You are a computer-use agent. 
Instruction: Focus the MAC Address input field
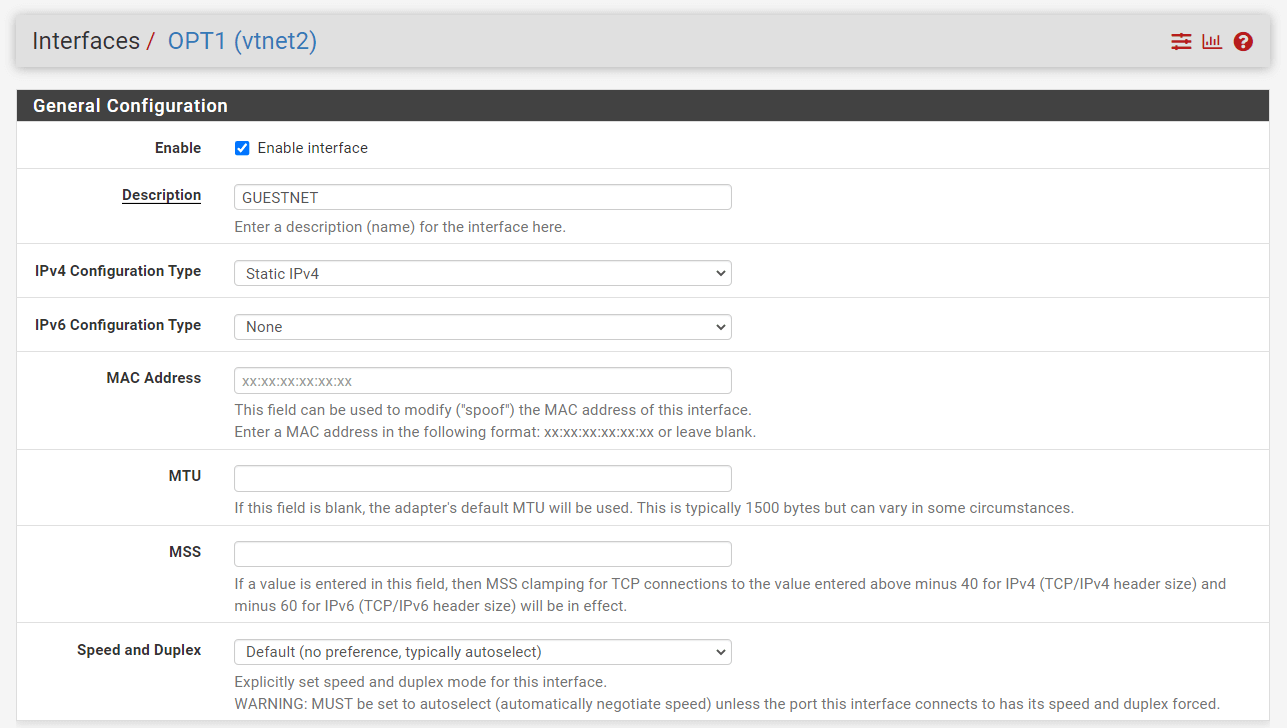(x=483, y=381)
